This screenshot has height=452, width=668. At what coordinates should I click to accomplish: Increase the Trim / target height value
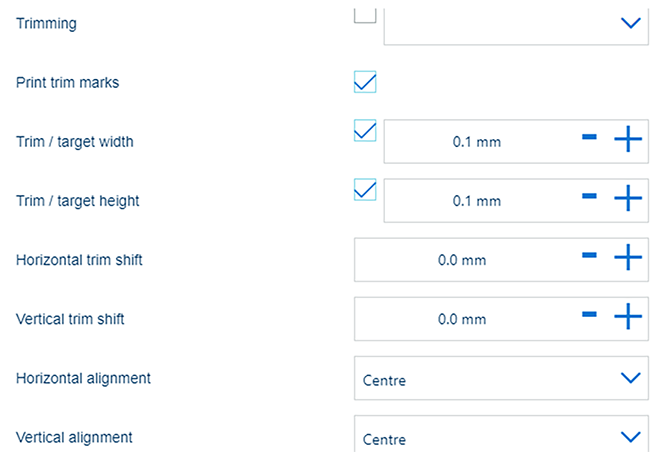[627, 200]
